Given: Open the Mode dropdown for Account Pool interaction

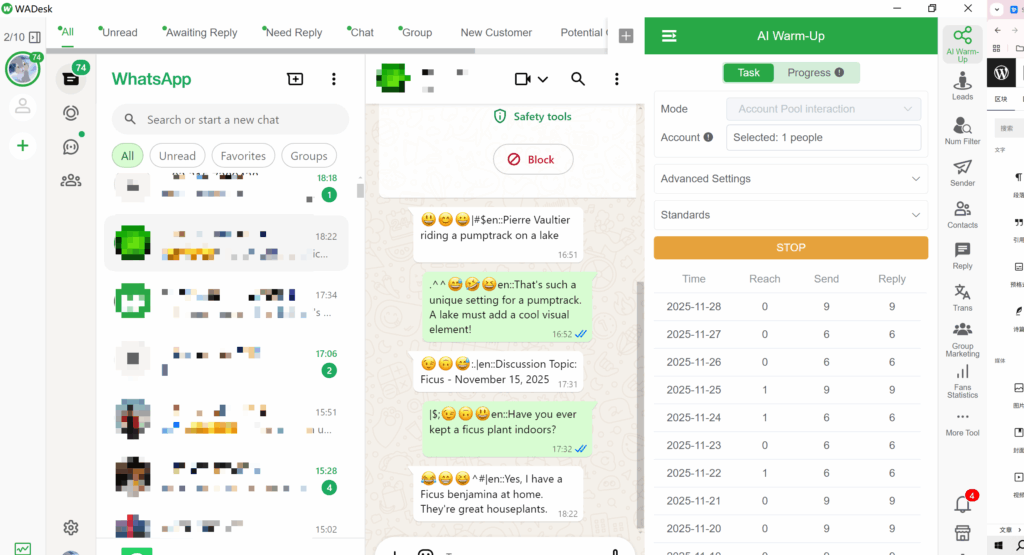Looking at the screenshot, I should coord(824,109).
